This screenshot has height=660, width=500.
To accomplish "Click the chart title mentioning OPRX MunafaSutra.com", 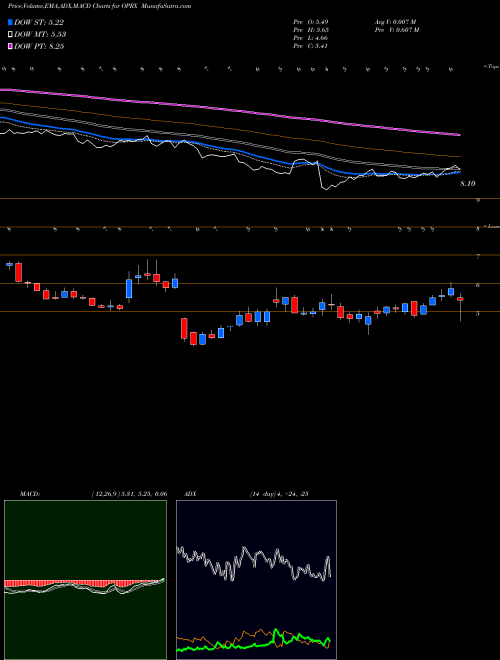I will (x=99, y=6).
